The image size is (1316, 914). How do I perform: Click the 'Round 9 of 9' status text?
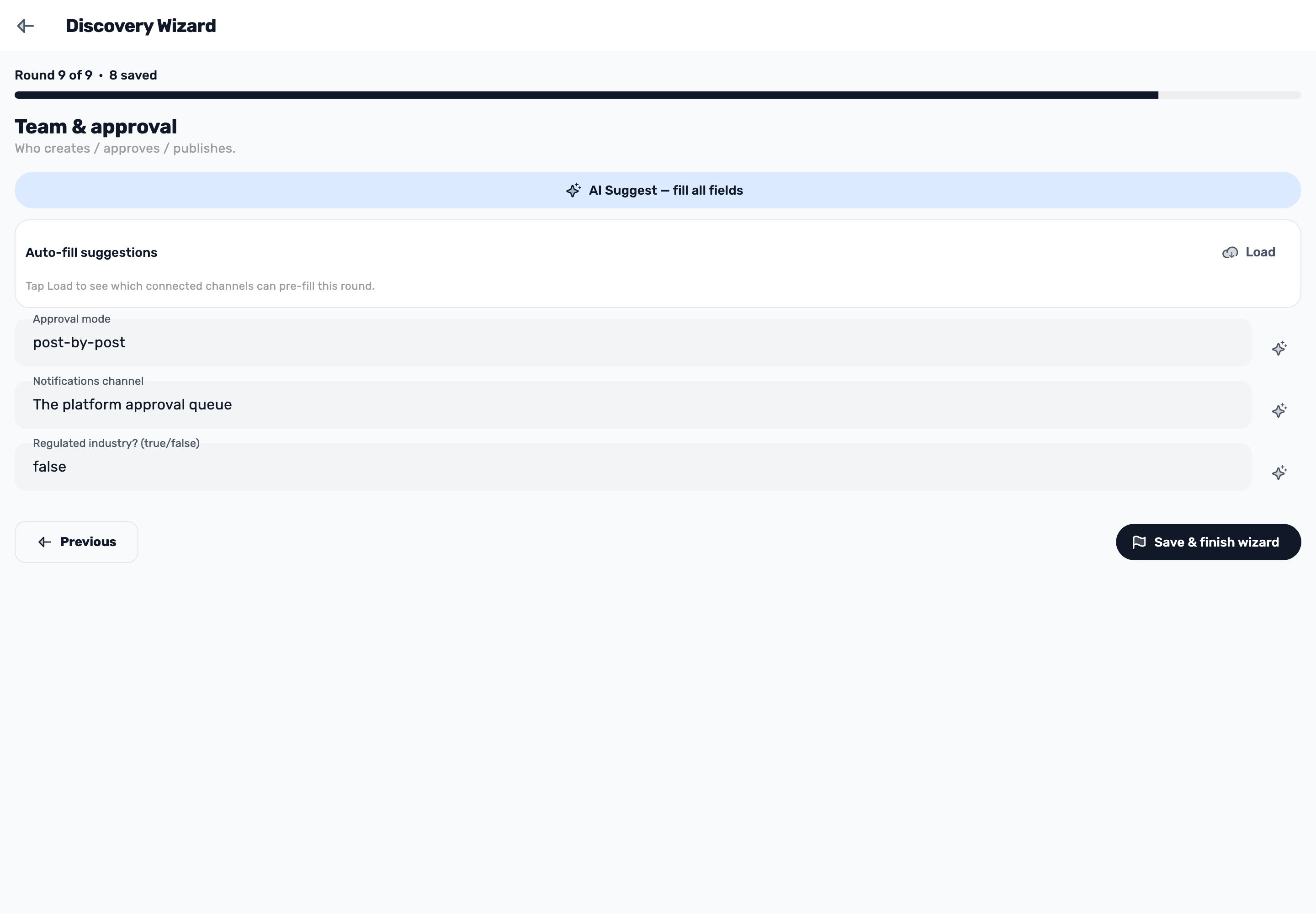(53, 75)
